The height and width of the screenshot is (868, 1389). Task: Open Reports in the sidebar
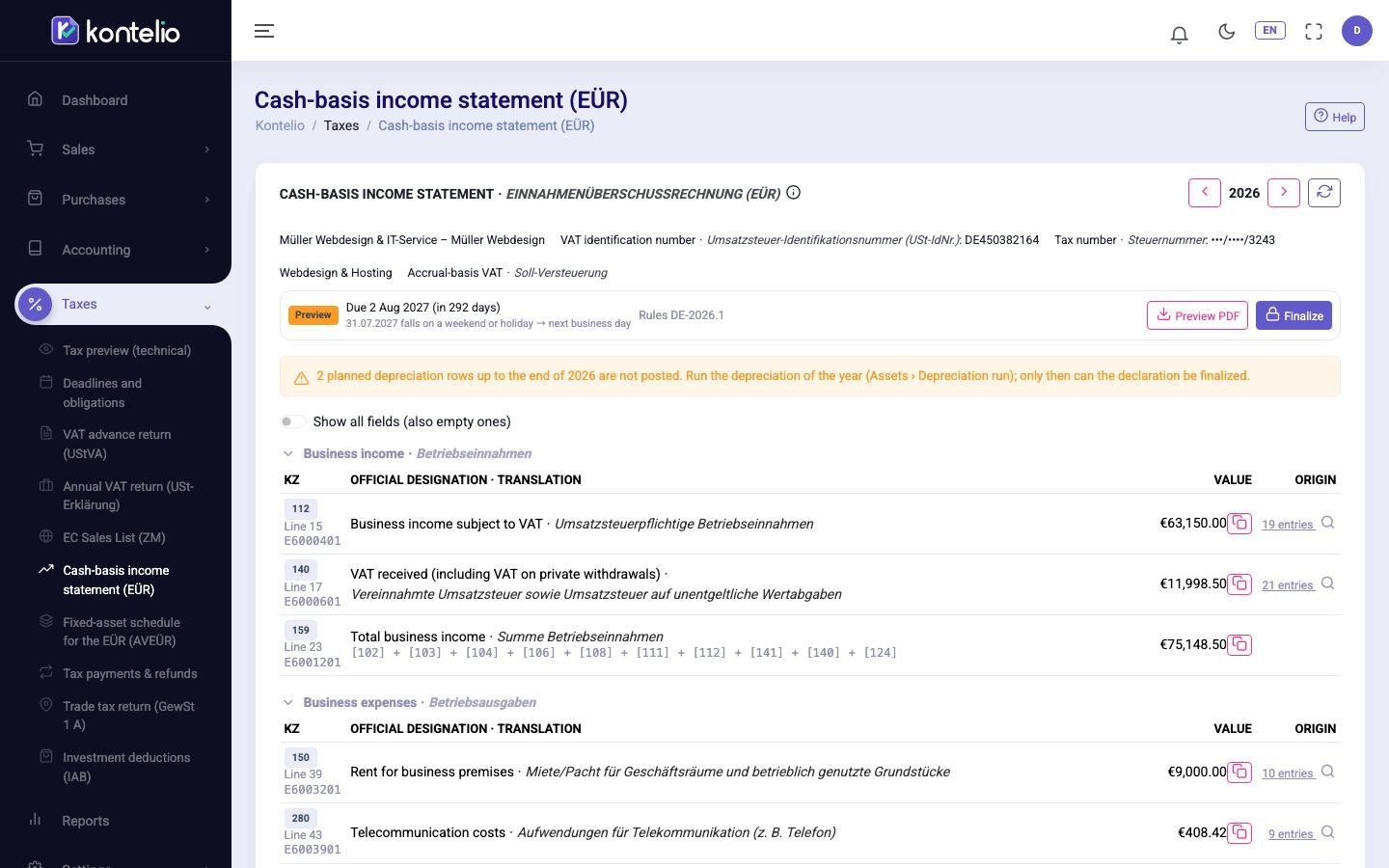(116, 821)
